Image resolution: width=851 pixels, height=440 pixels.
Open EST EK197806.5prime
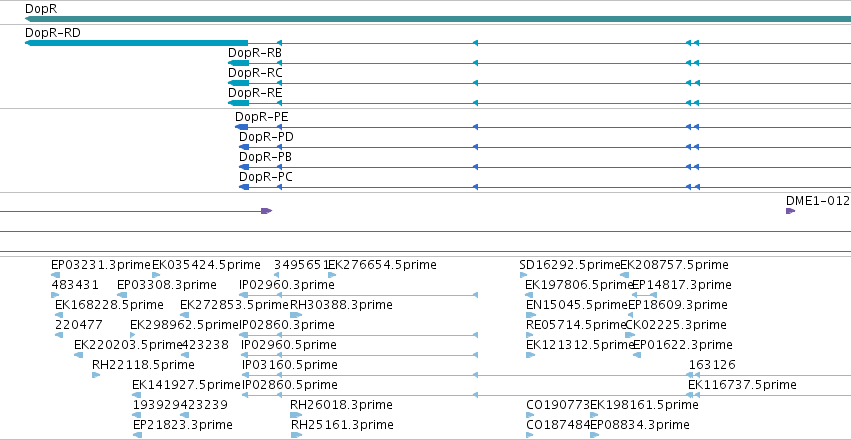coord(579,285)
